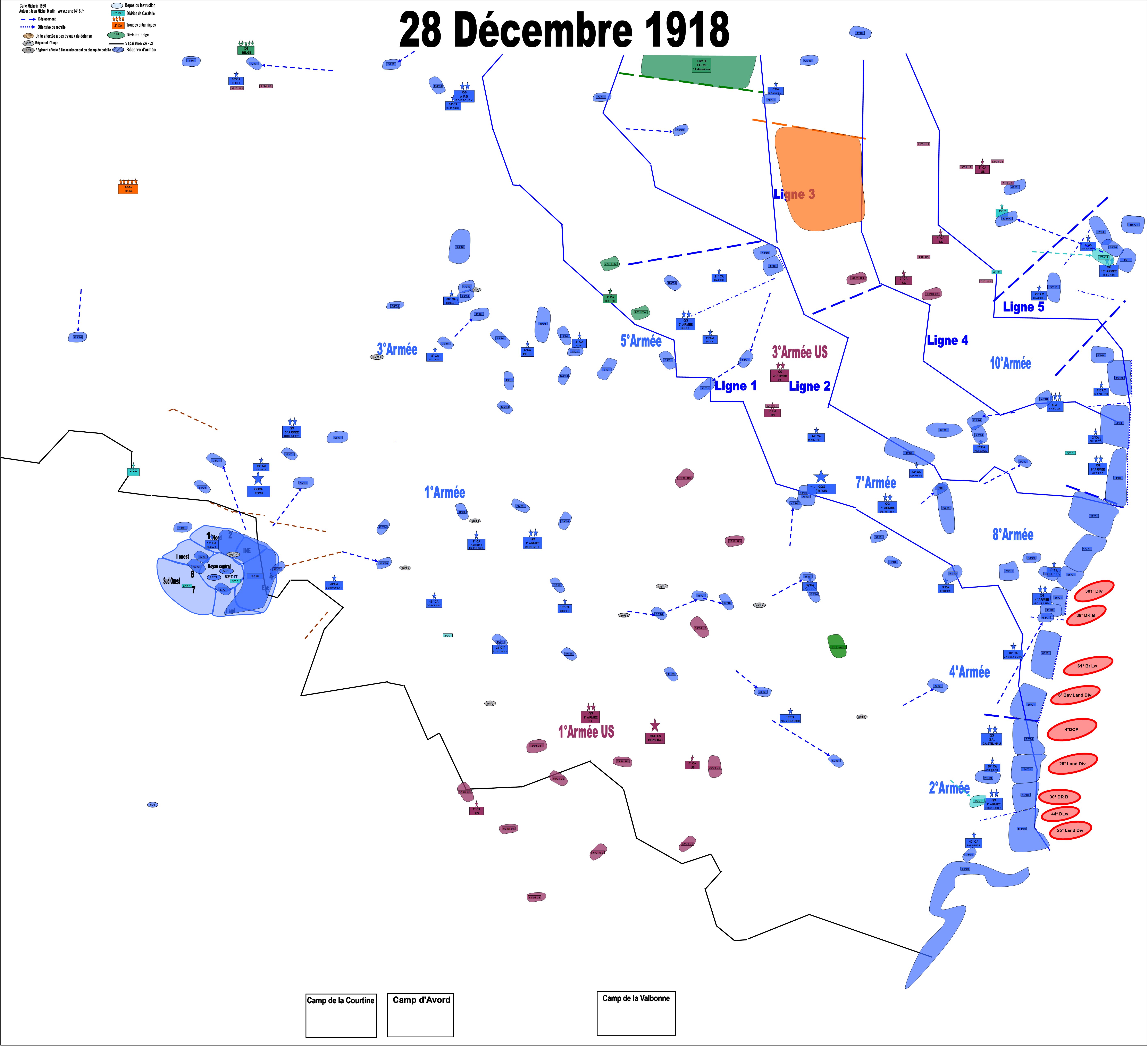
Task: Click the 5°Armée label
Action: pyautogui.click(x=641, y=341)
